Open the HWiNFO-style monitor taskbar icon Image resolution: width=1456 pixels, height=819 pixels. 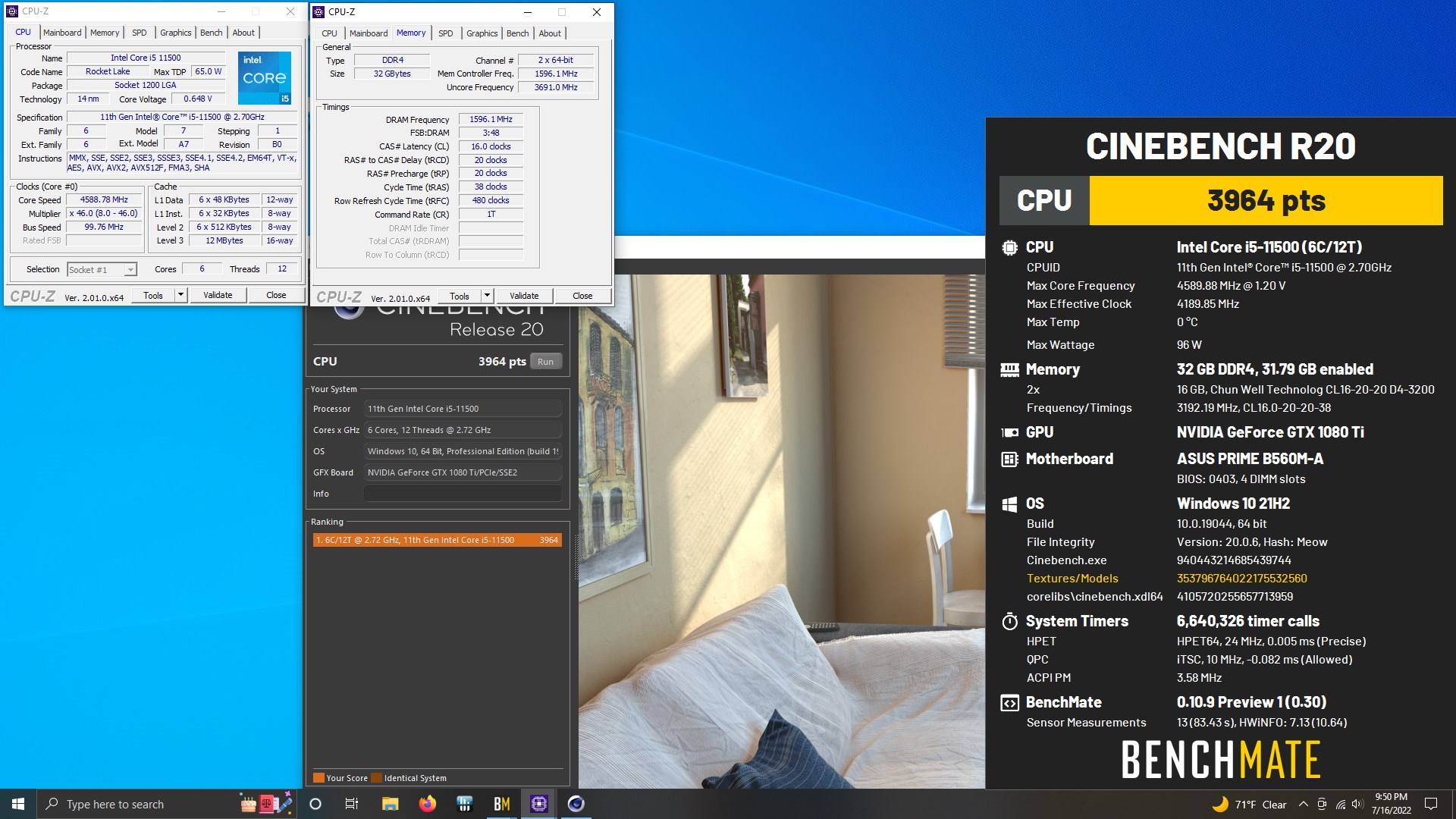pyautogui.click(x=465, y=804)
